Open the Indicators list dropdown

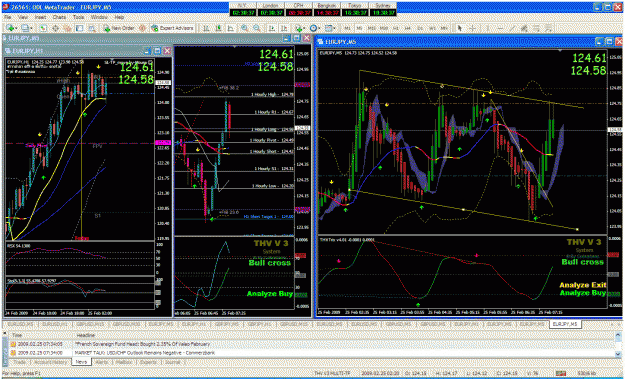pos(300,28)
